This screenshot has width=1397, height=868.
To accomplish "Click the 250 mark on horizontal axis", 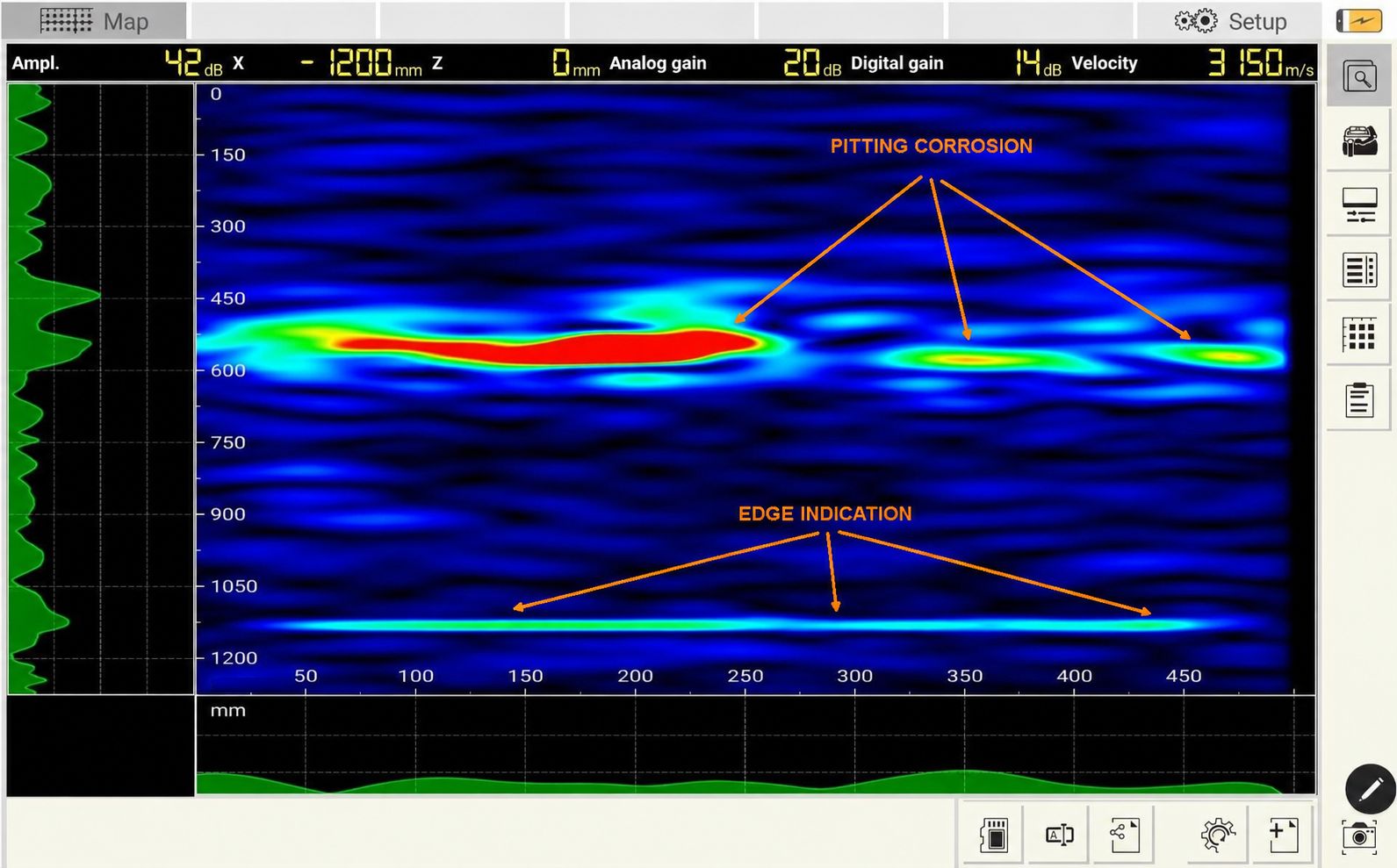I will click(745, 676).
